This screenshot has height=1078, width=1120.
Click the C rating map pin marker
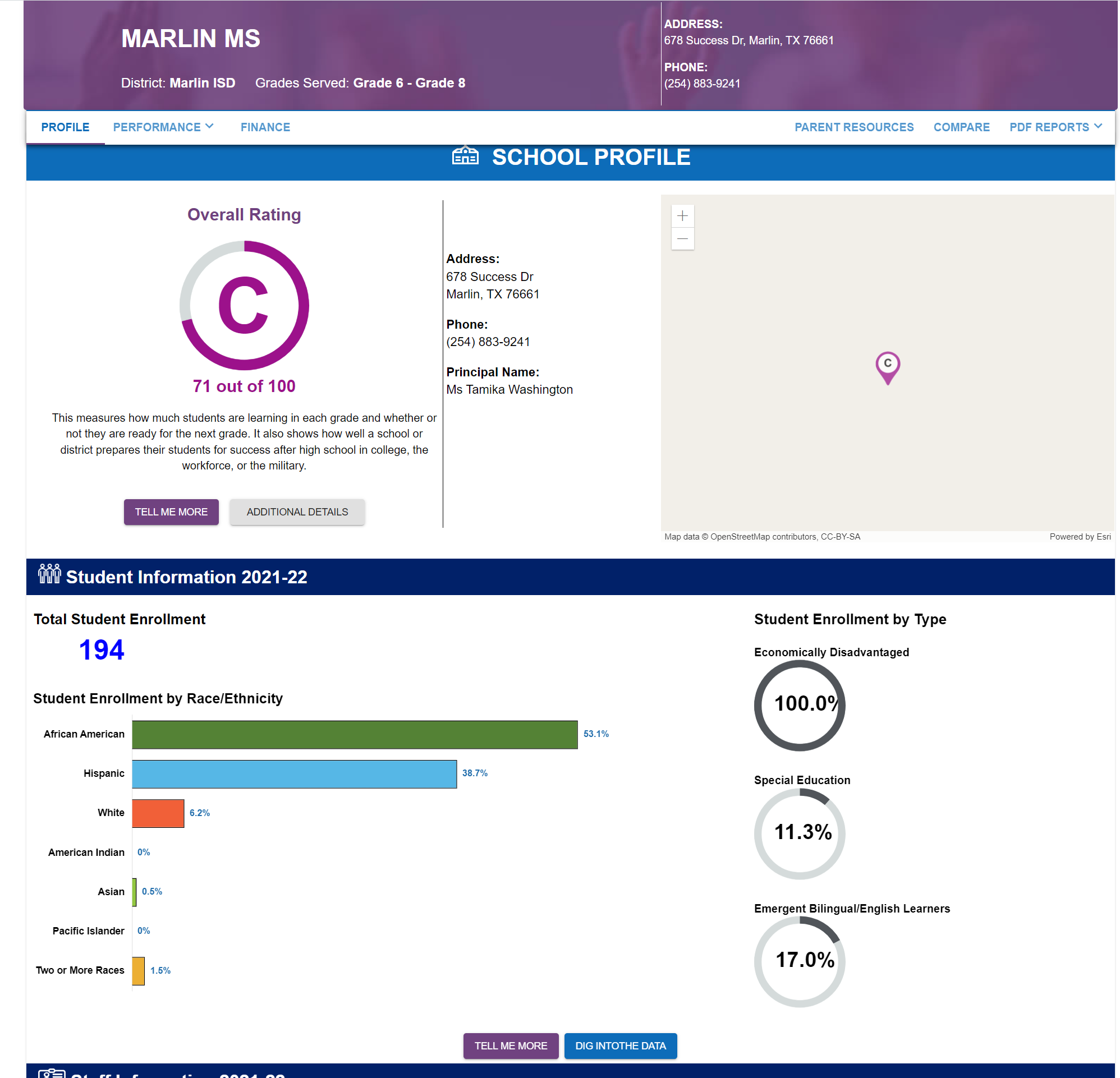[888, 368]
